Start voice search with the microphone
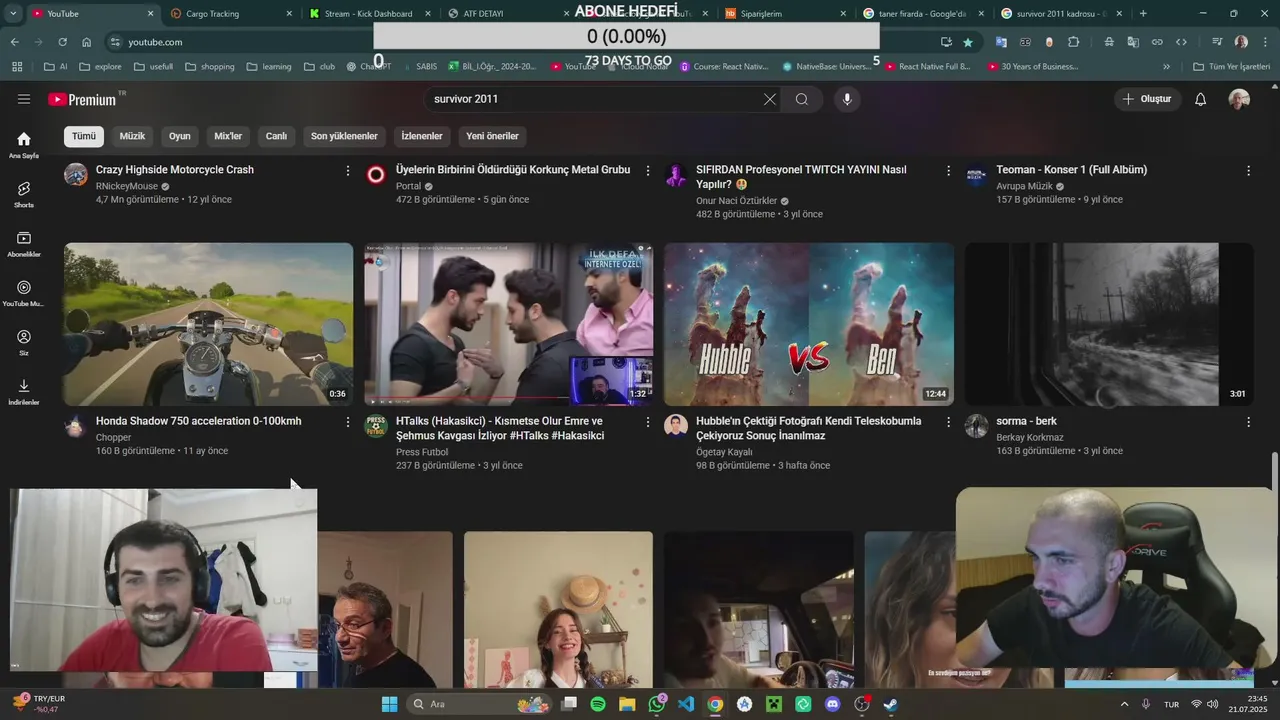Image resolution: width=1280 pixels, height=720 pixels. click(847, 99)
